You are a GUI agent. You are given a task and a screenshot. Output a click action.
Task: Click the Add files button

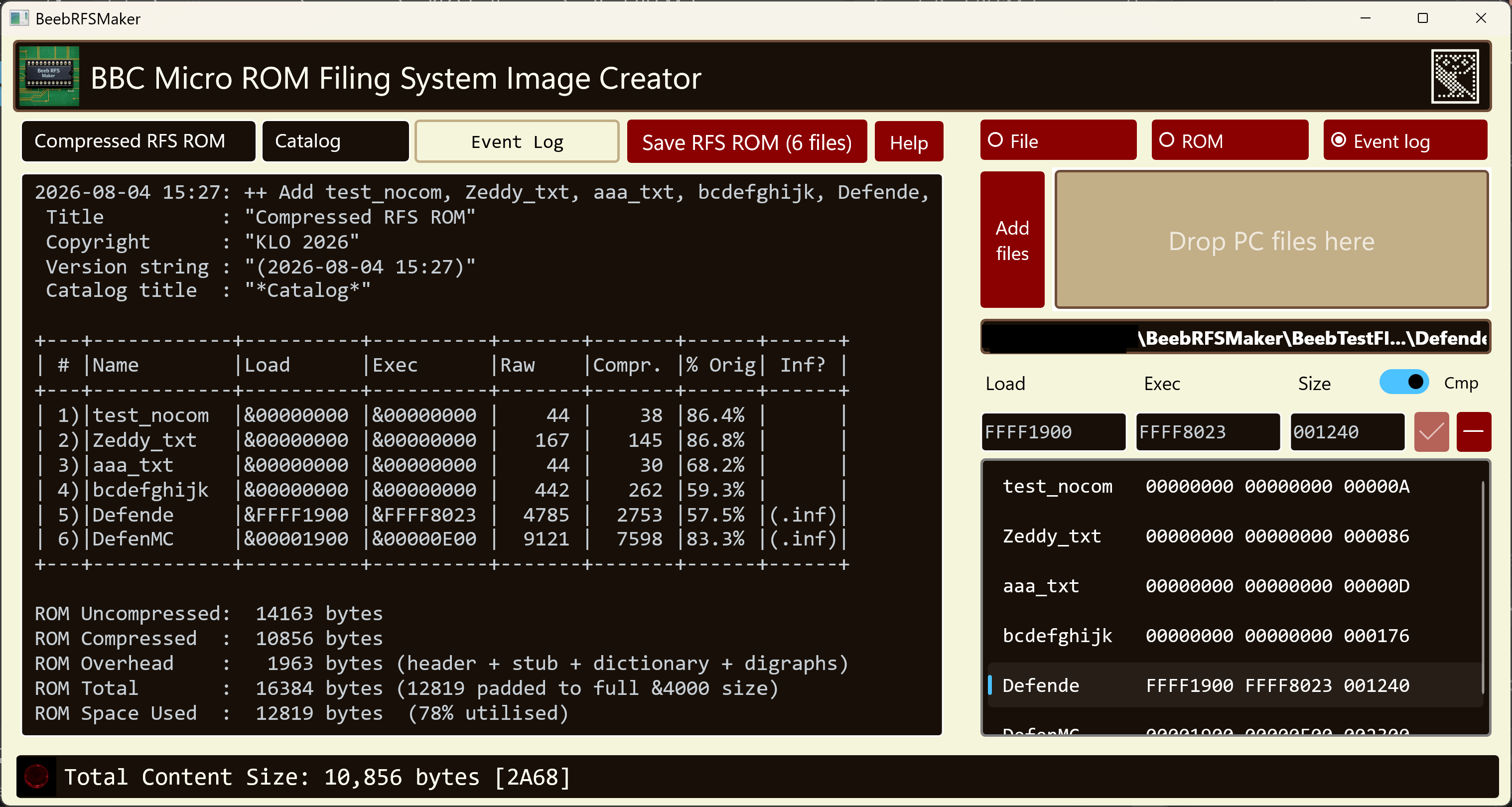coord(1012,240)
